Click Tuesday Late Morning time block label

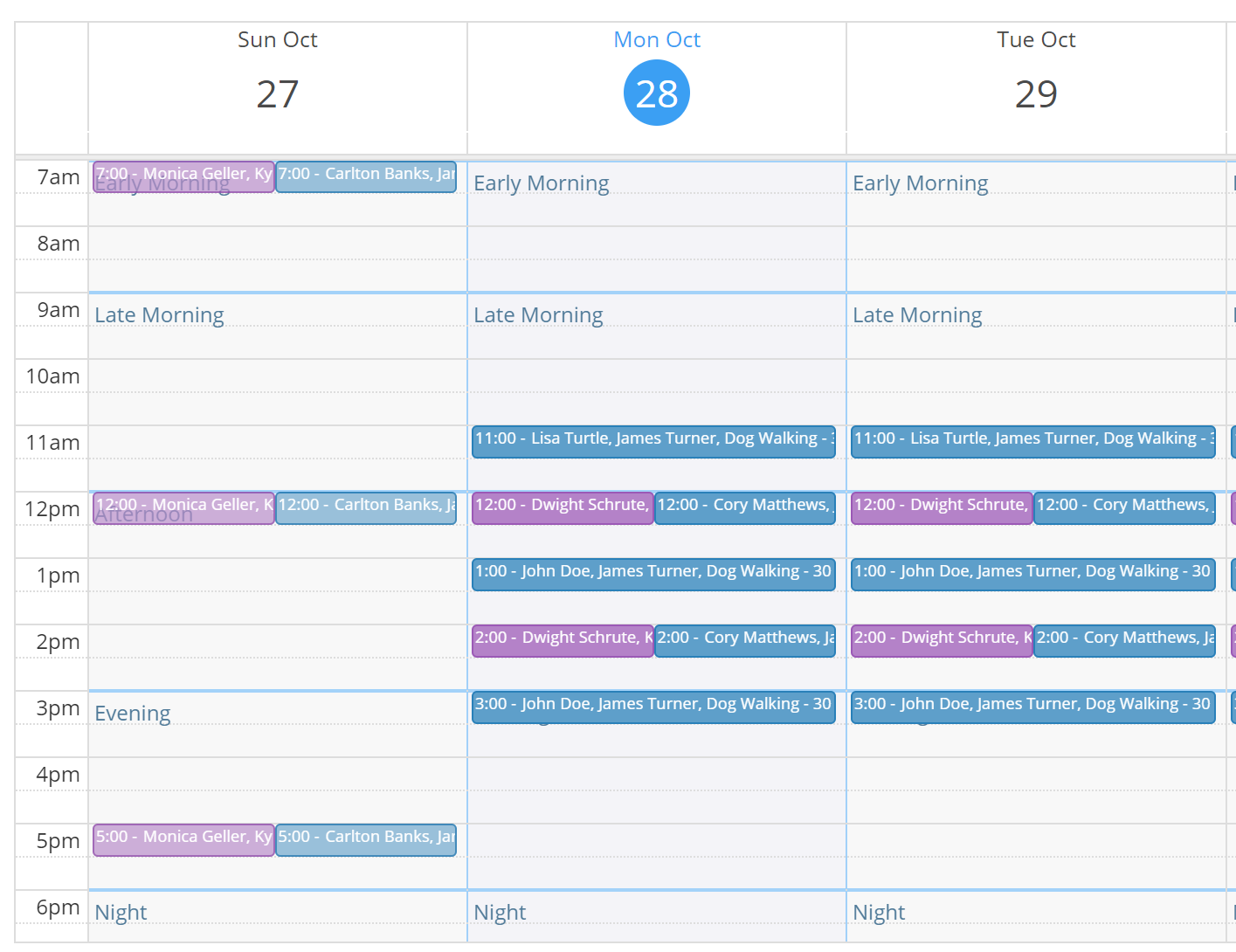pyautogui.click(x=917, y=315)
